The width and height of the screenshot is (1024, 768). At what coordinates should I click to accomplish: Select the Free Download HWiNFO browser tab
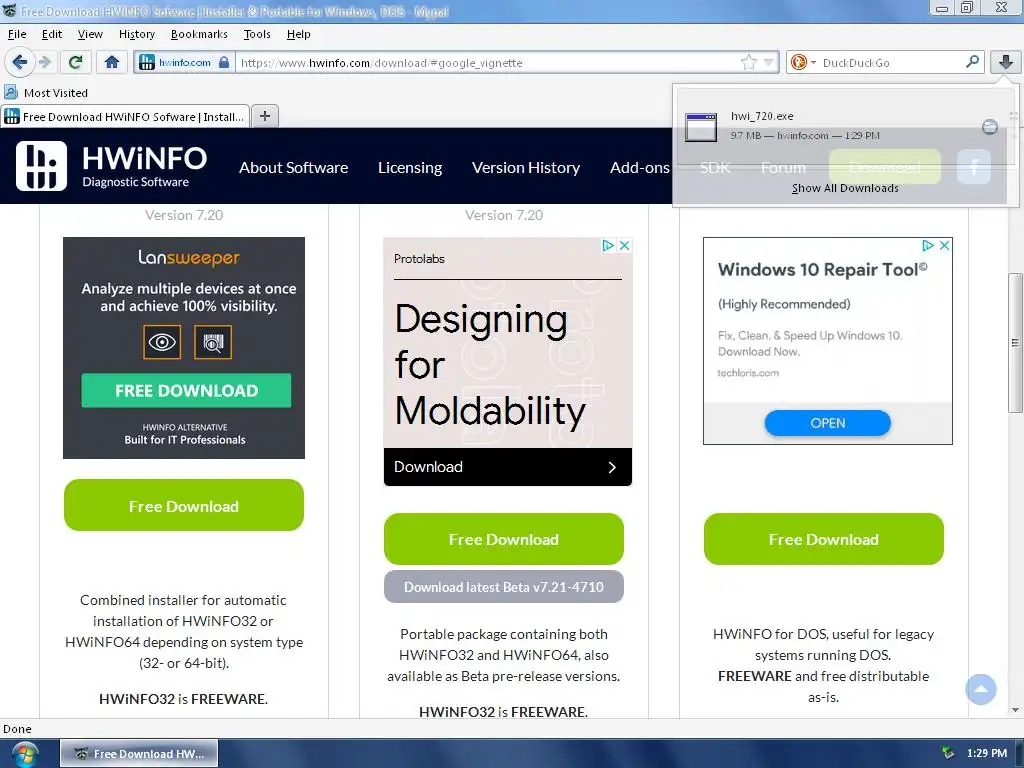click(125, 117)
